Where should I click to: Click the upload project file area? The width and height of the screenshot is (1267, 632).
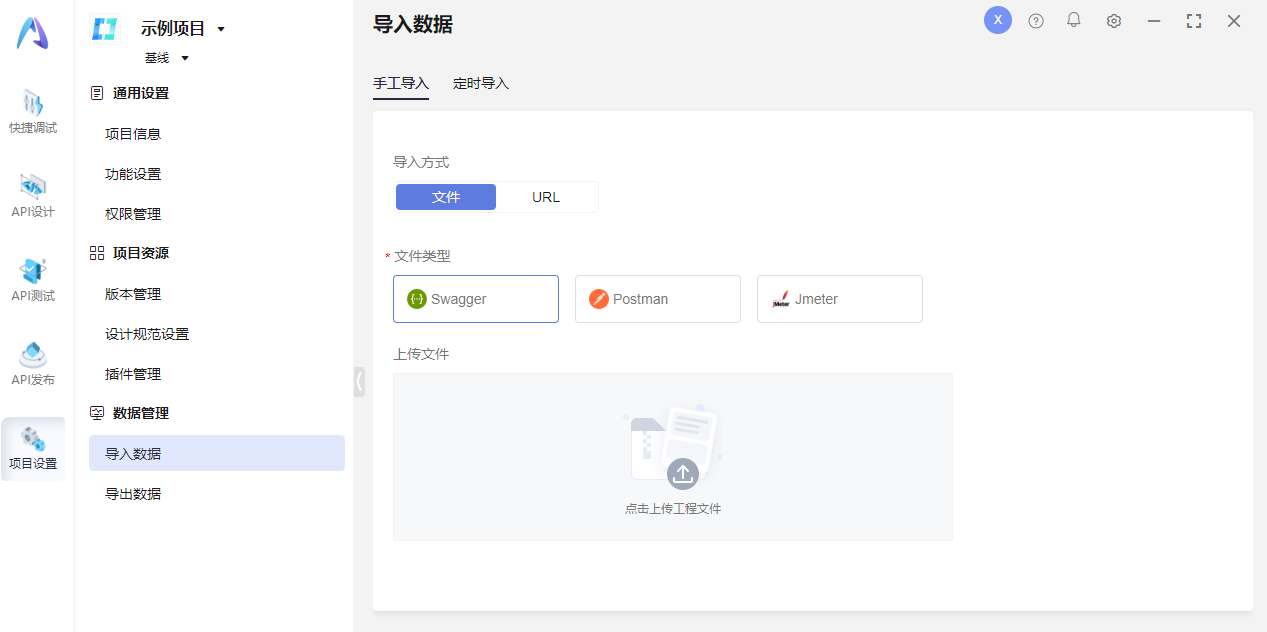pos(673,457)
